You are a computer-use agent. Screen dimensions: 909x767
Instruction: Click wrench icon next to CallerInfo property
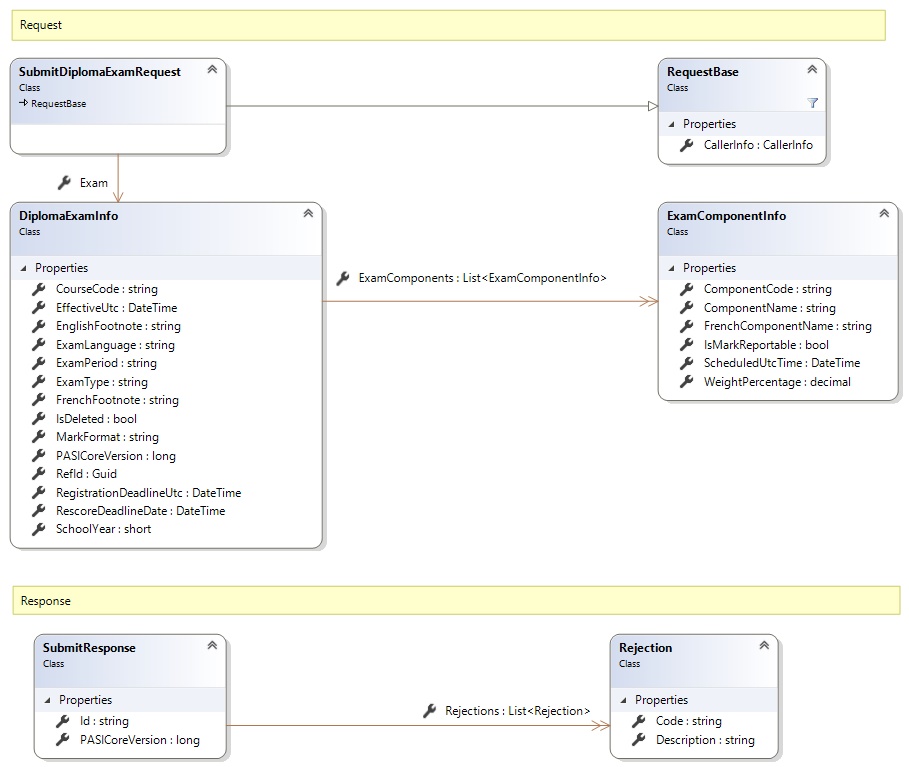tap(686, 145)
